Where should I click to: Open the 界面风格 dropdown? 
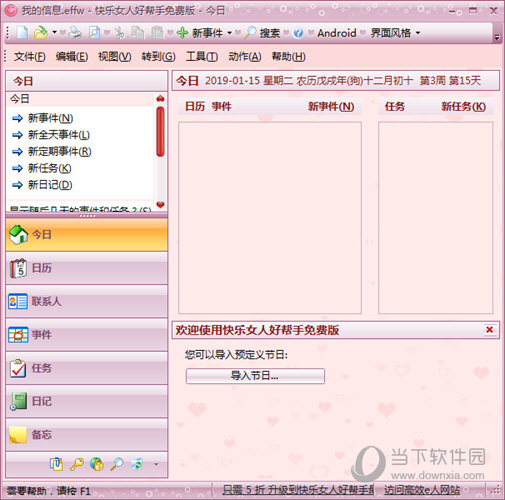click(x=395, y=33)
